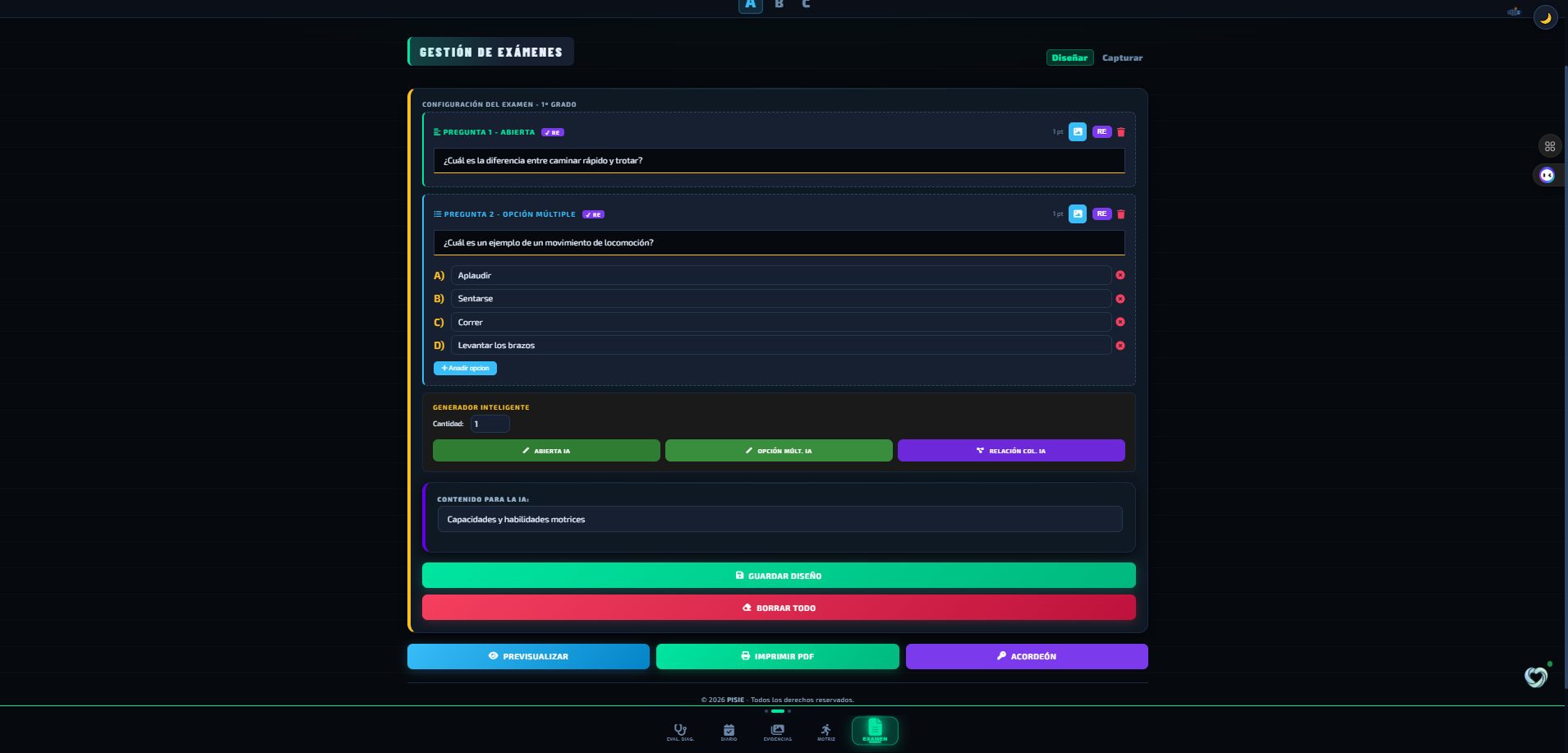Viewport: 1568px width, 753px height.
Task: Mark option B as the correct answer
Action: tap(439, 299)
